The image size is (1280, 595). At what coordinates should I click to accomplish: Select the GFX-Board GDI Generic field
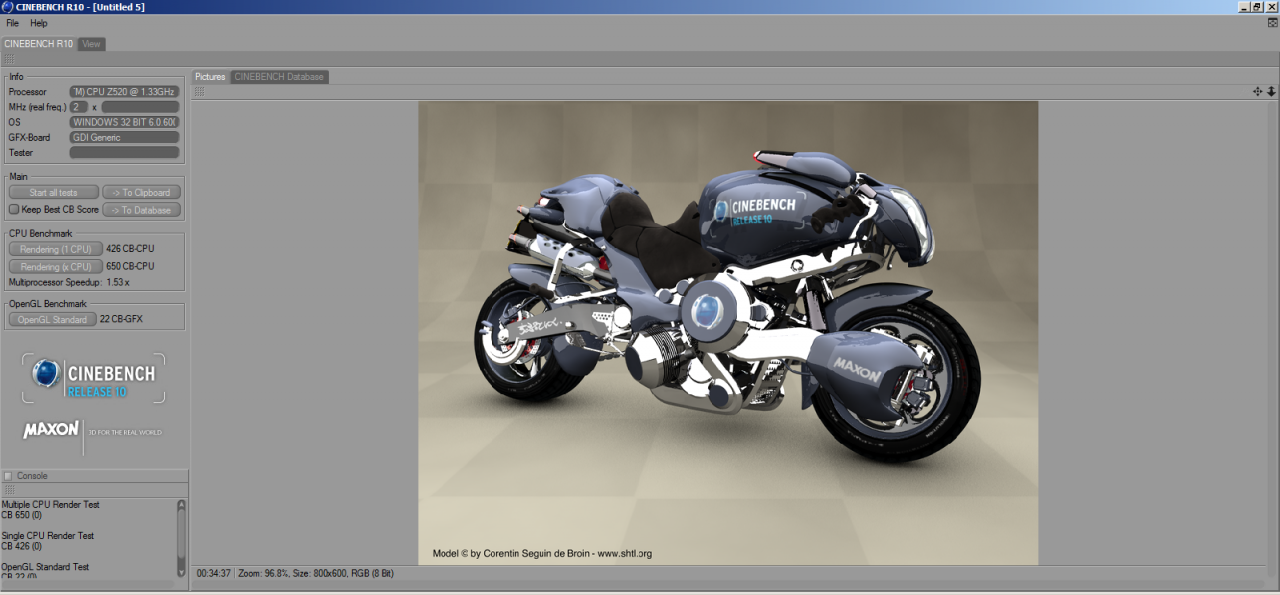coord(124,138)
